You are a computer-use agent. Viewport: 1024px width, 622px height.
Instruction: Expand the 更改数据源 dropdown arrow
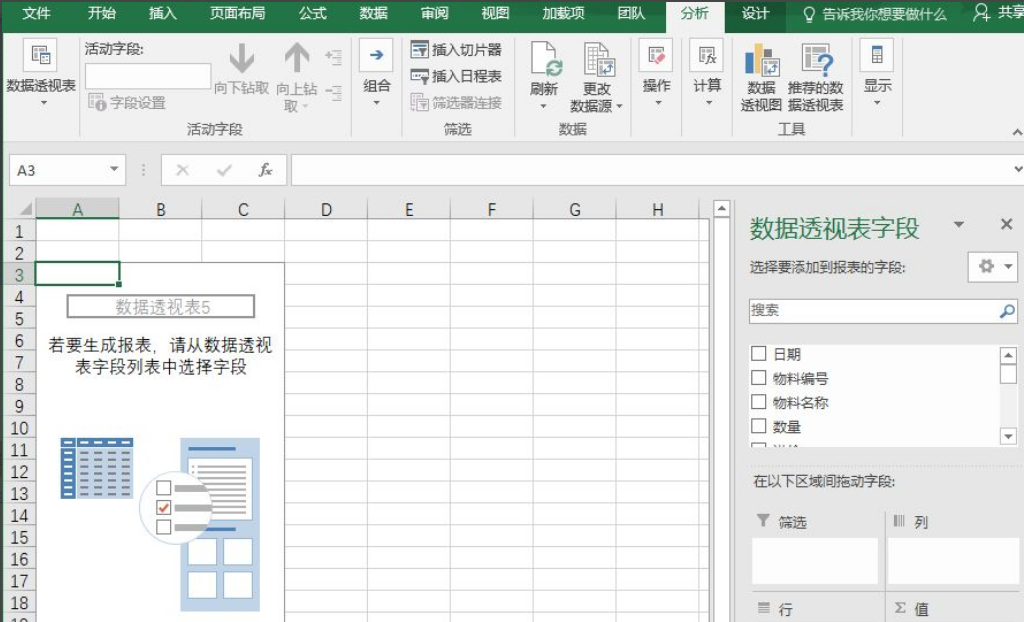pyautogui.click(x=620, y=106)
